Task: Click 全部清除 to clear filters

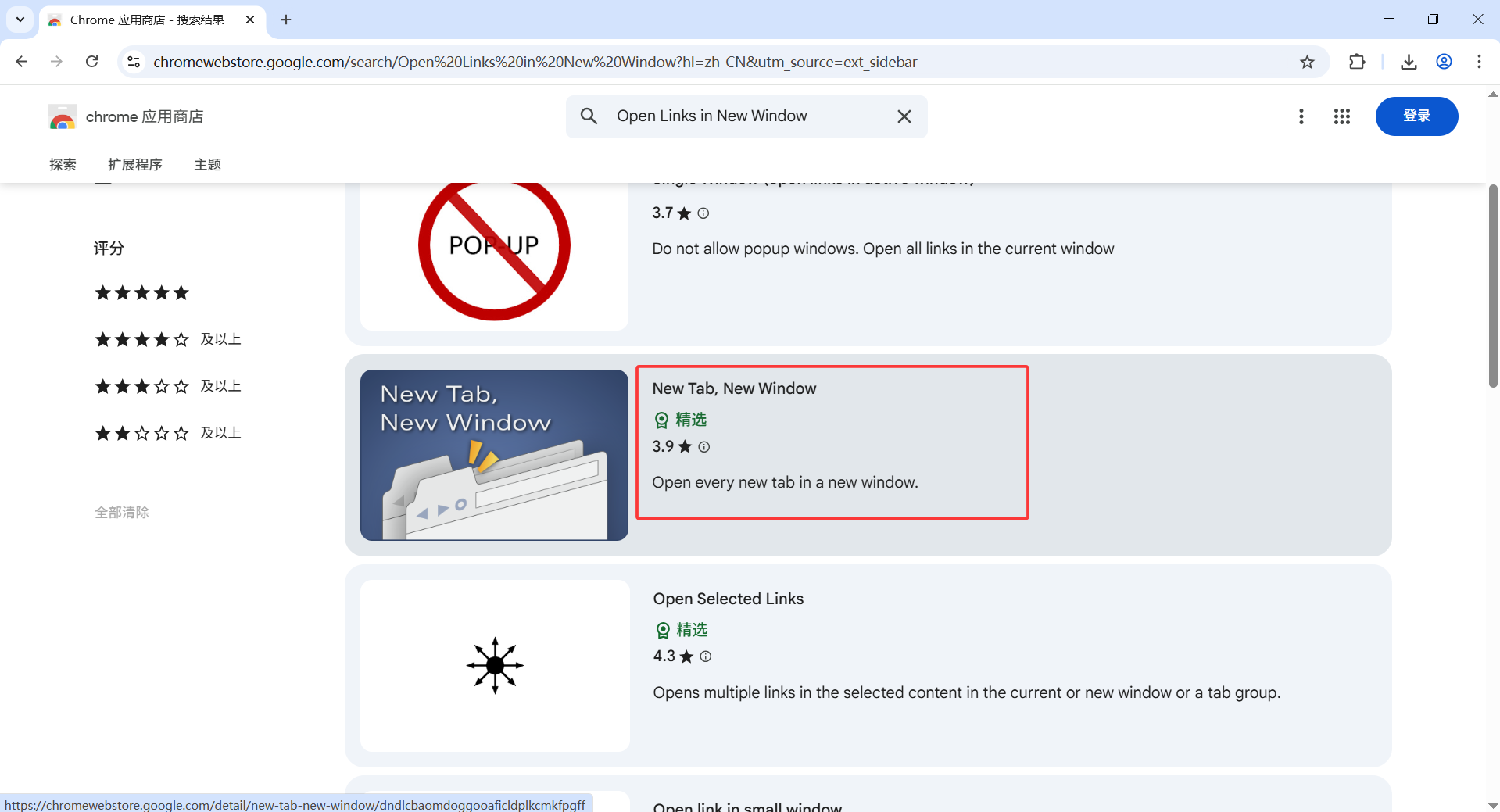Action: tap(122, 513)
